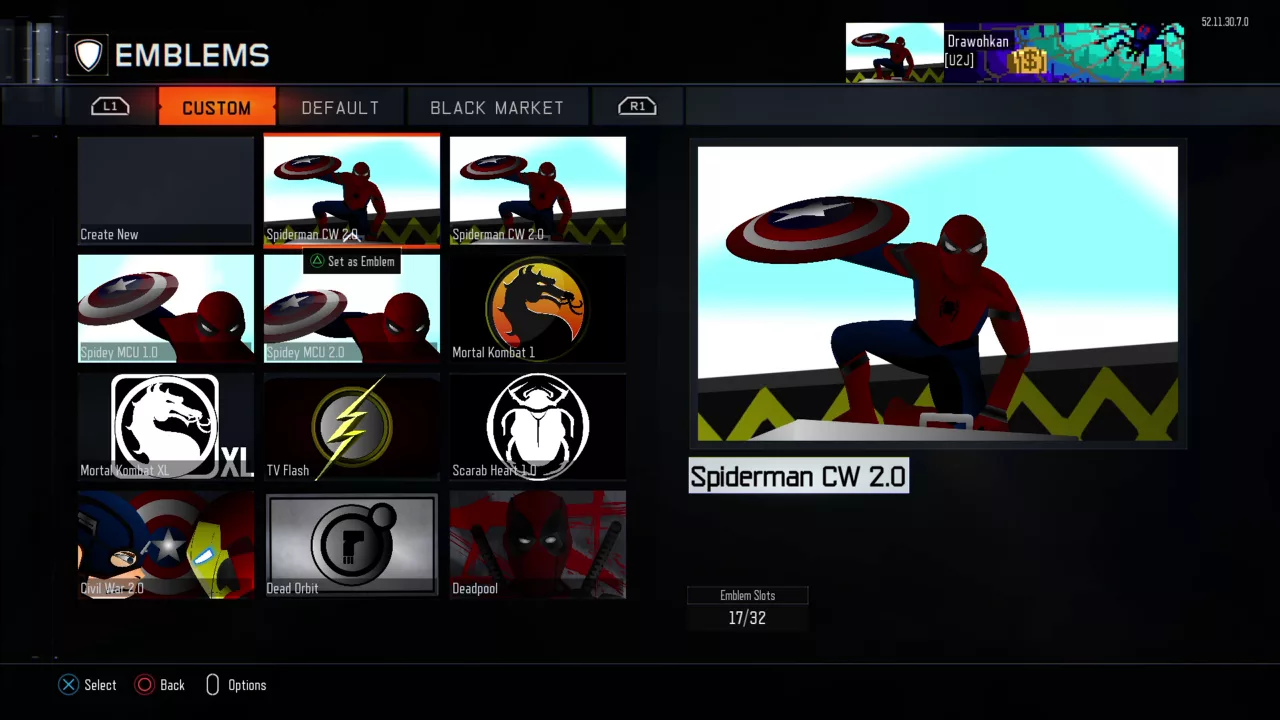This screenshot has height=720, width=1280.
Task: Pick the TV Flash emblem
Action: [x=352, y=426]
